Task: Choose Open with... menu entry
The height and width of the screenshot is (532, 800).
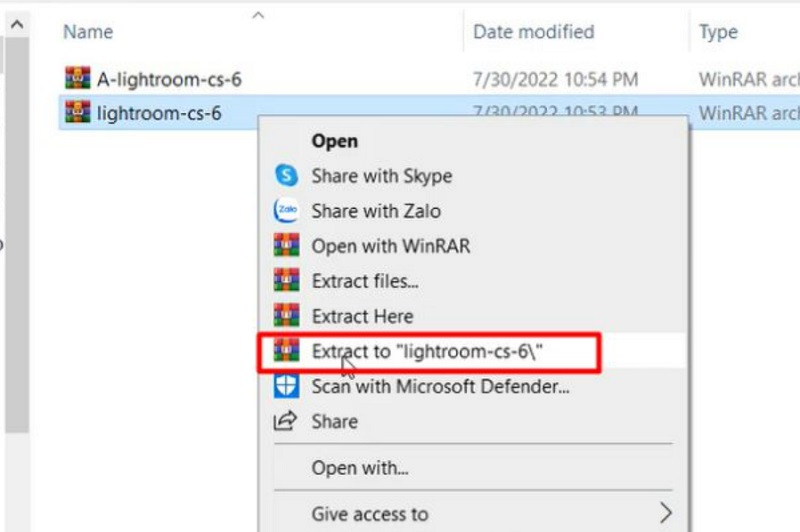Action: (x=360, y=468)
